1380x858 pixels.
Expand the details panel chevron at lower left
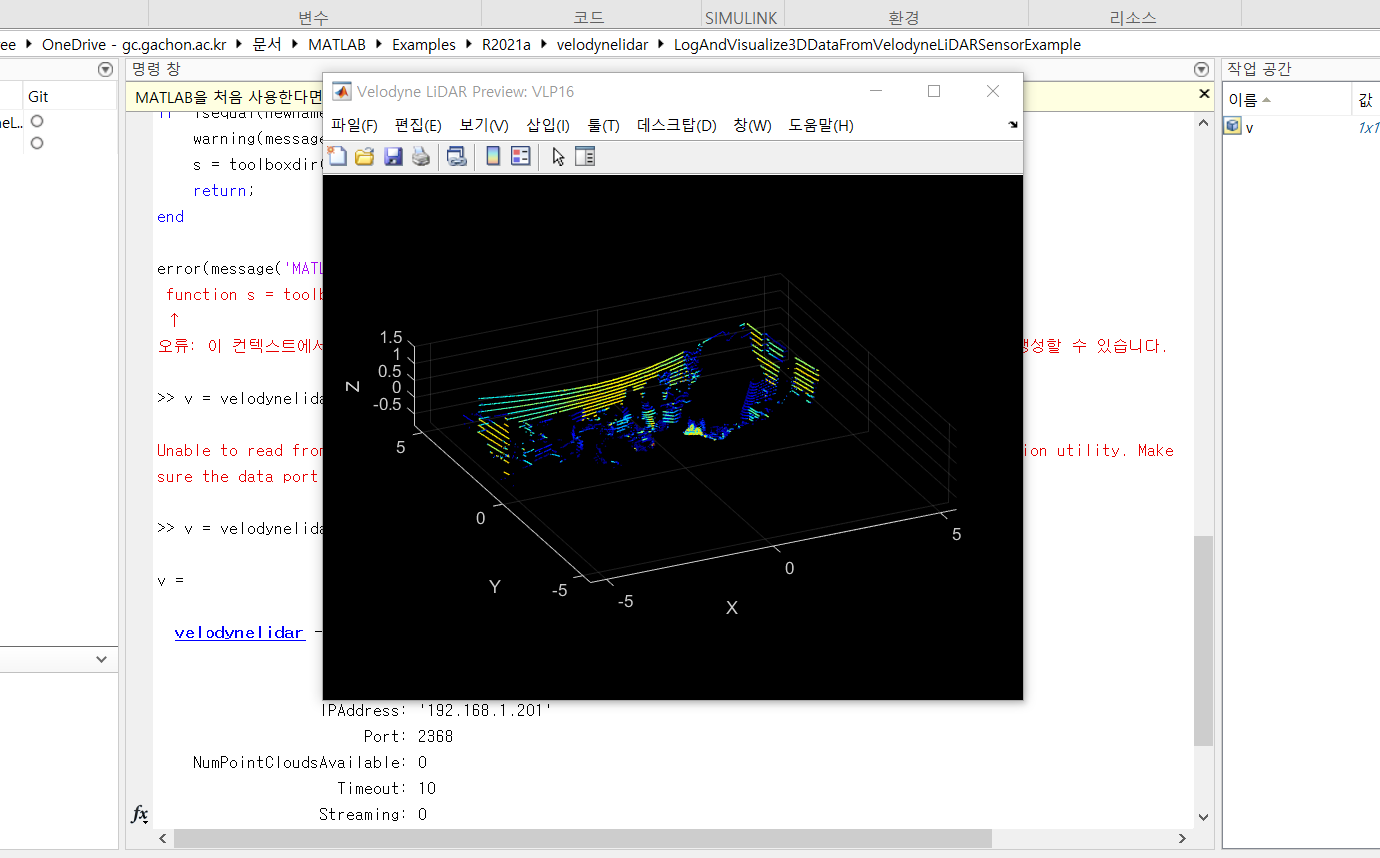[x=101, y=660]
